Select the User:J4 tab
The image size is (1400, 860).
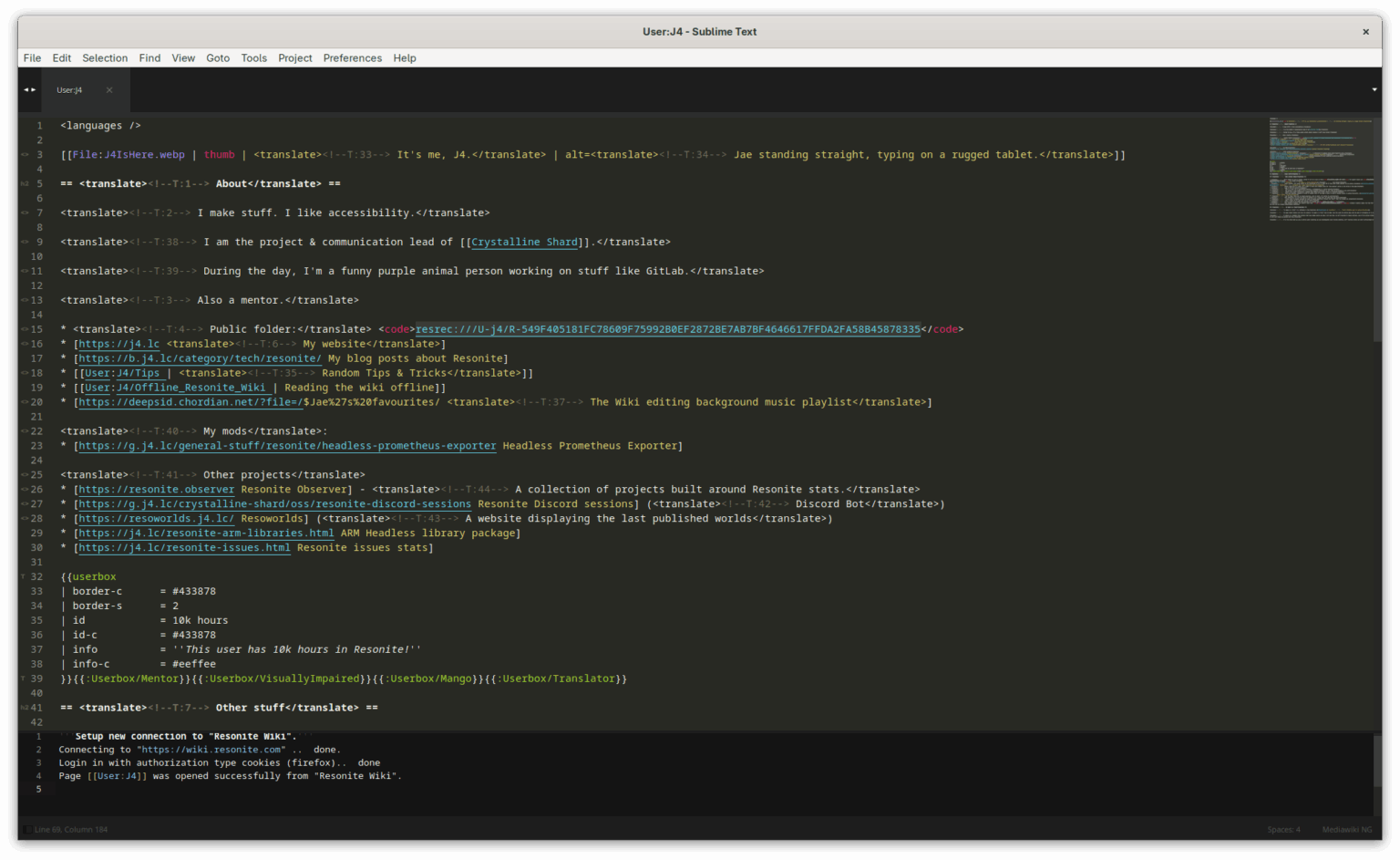click(69, 90)
